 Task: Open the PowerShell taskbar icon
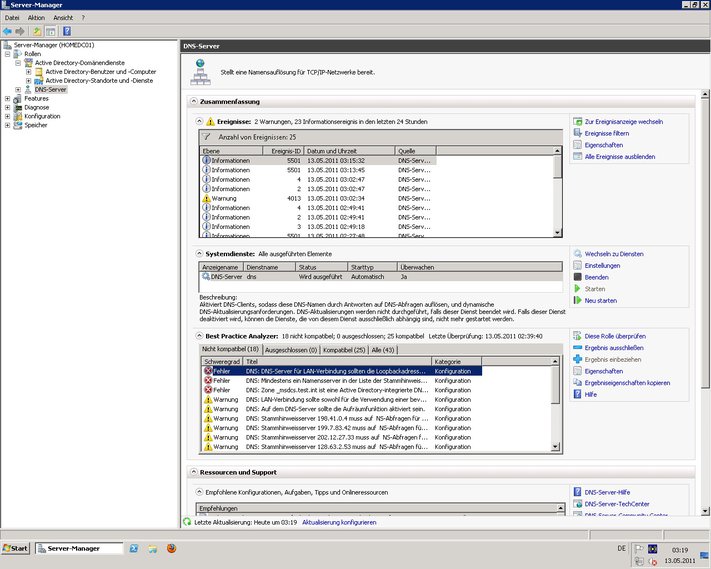[134, 549]
